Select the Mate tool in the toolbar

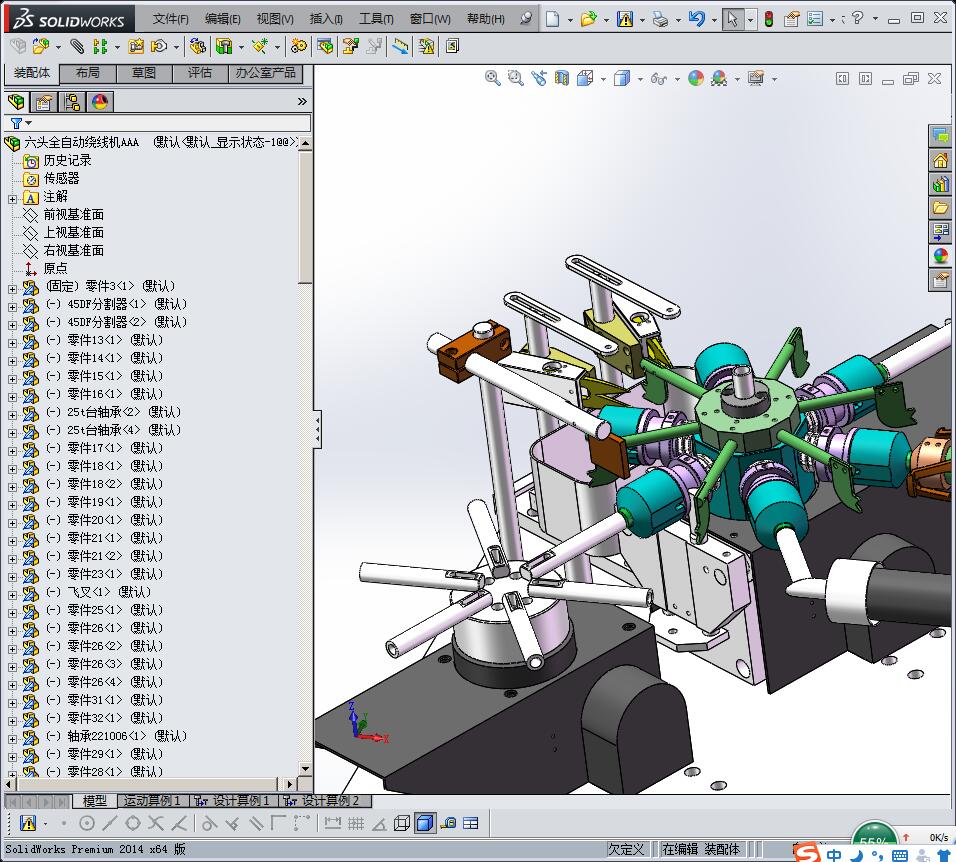77,45
